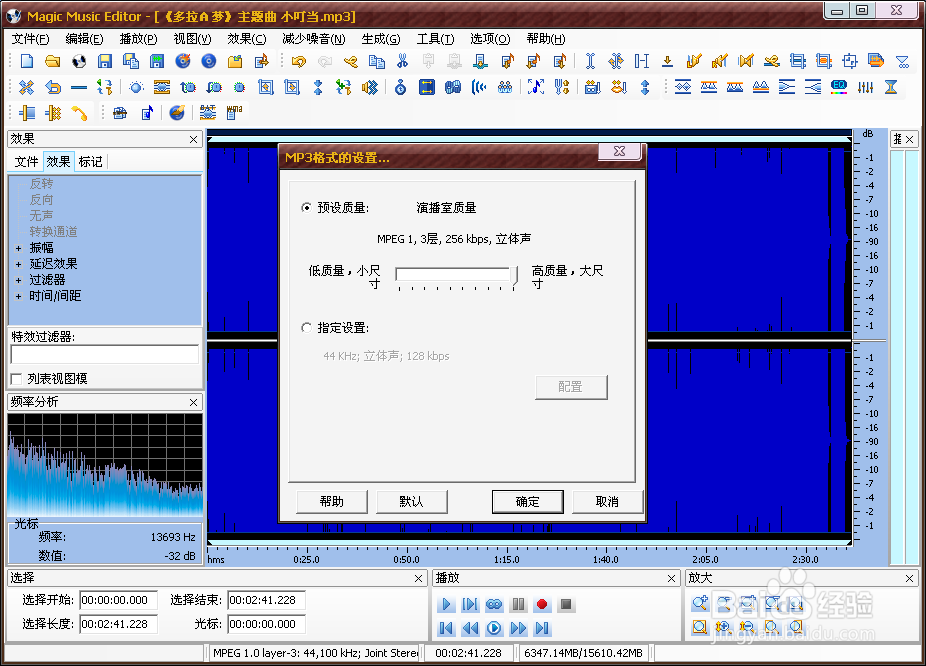Viewport: 926px width, 666px height.
Task: Toggle the 列表视图模 checkbox
Action: point(17,379)
